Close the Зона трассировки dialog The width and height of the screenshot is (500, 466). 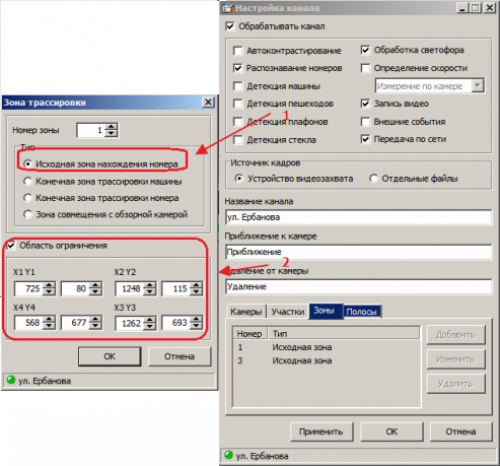click(x=208, y=102)
